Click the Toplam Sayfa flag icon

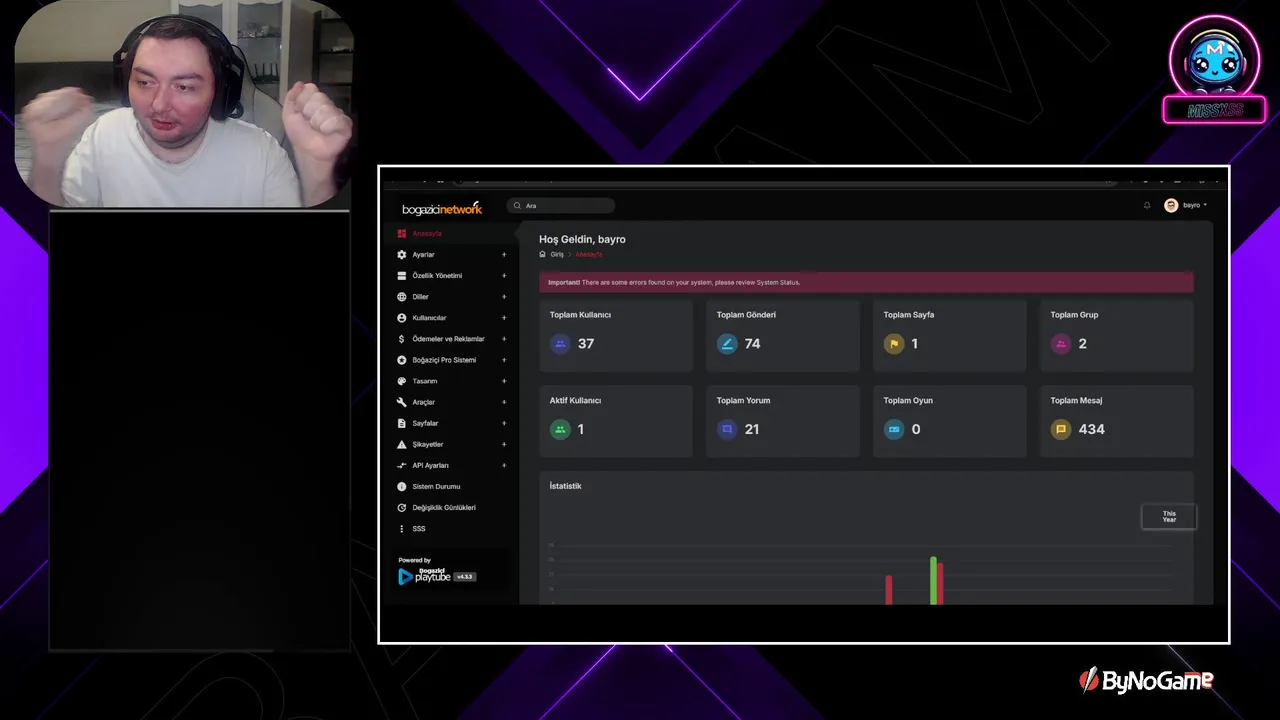(894, 344)
